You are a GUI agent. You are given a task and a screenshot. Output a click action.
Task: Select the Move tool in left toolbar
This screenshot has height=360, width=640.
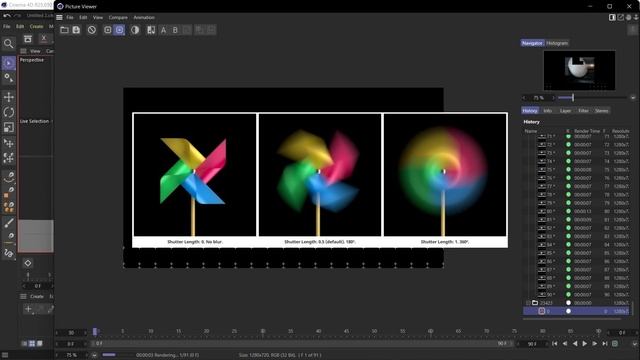pos(9,97)
